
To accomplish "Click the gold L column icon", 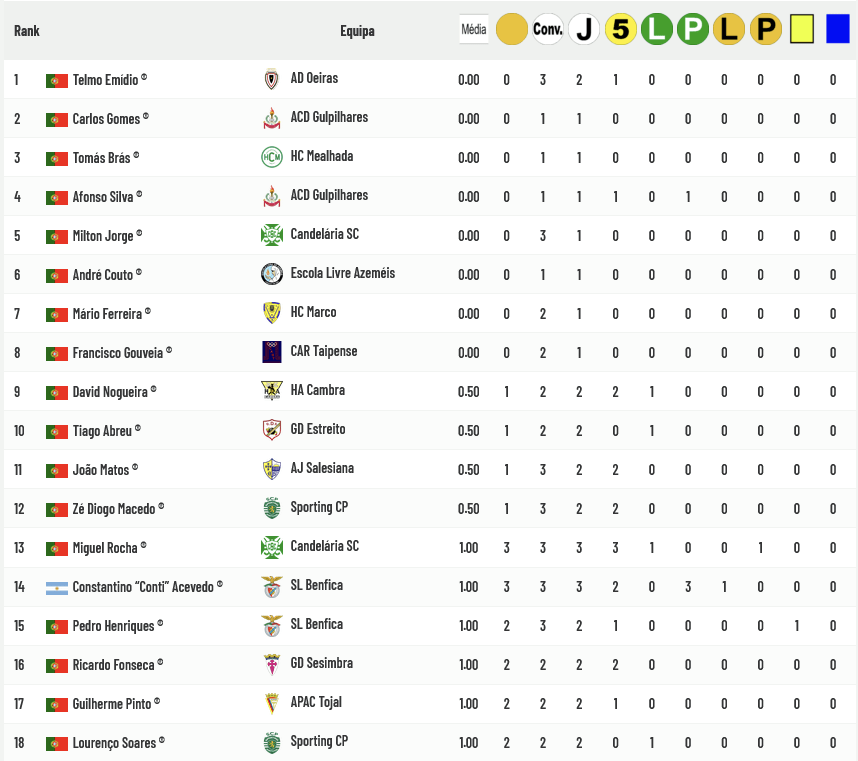I will click(729, 30).
